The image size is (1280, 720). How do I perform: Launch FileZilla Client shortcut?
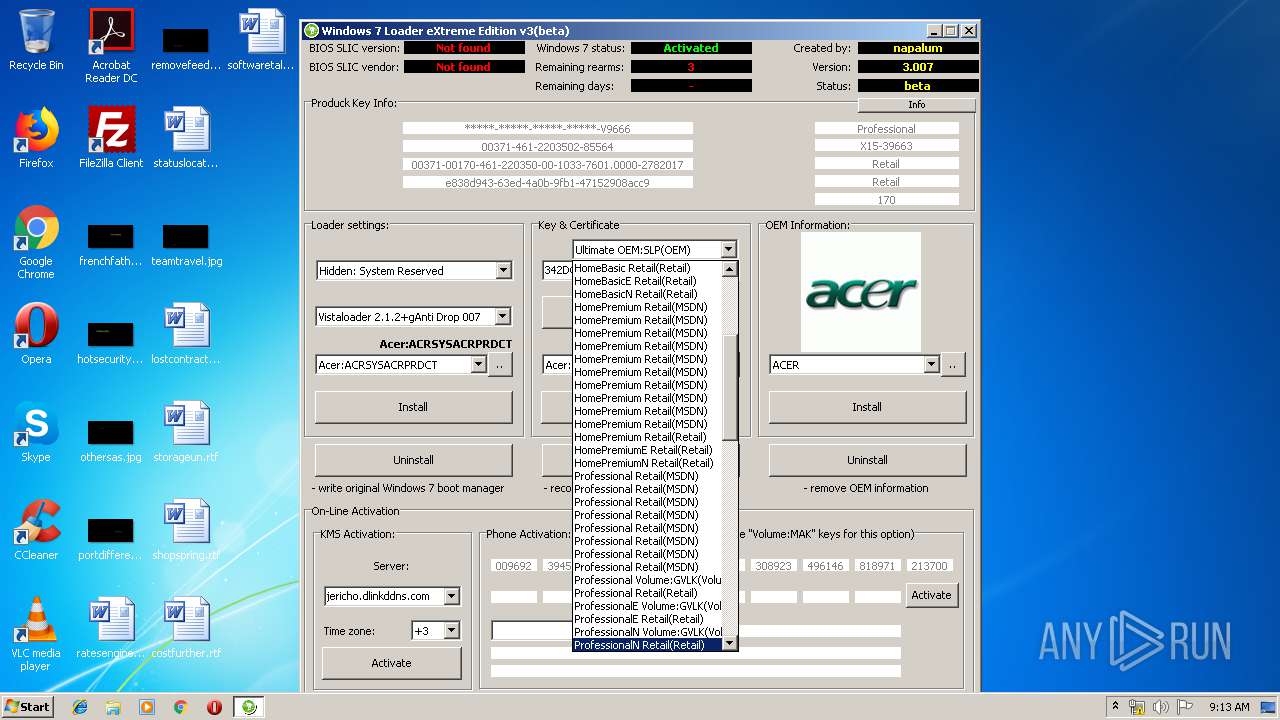[111, 138]
